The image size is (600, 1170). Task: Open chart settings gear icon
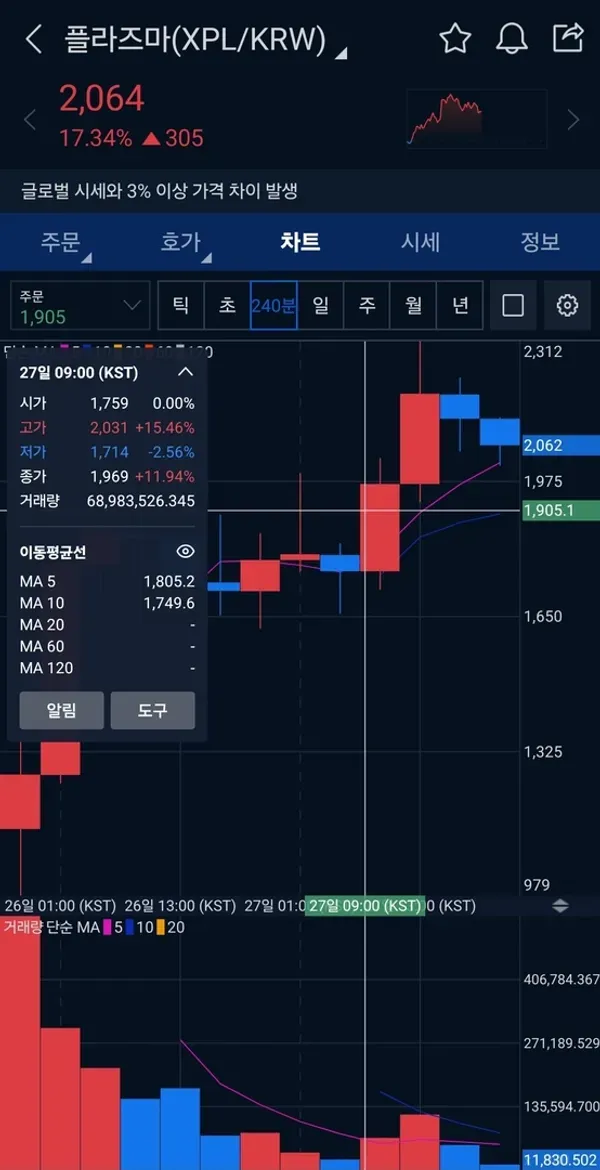(x=568, y=305)
